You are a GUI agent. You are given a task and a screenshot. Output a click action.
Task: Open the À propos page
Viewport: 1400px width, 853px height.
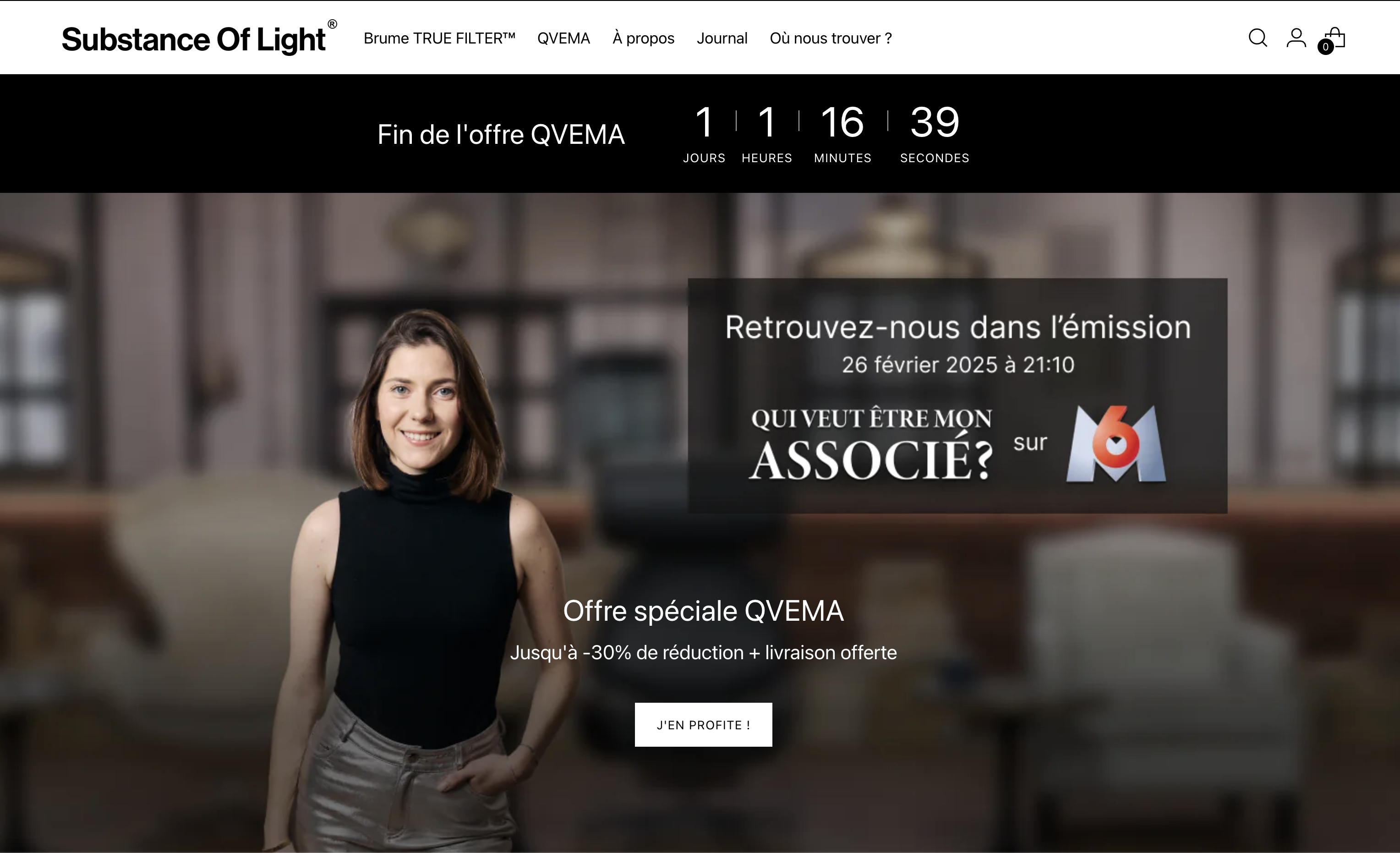point(643,38)
